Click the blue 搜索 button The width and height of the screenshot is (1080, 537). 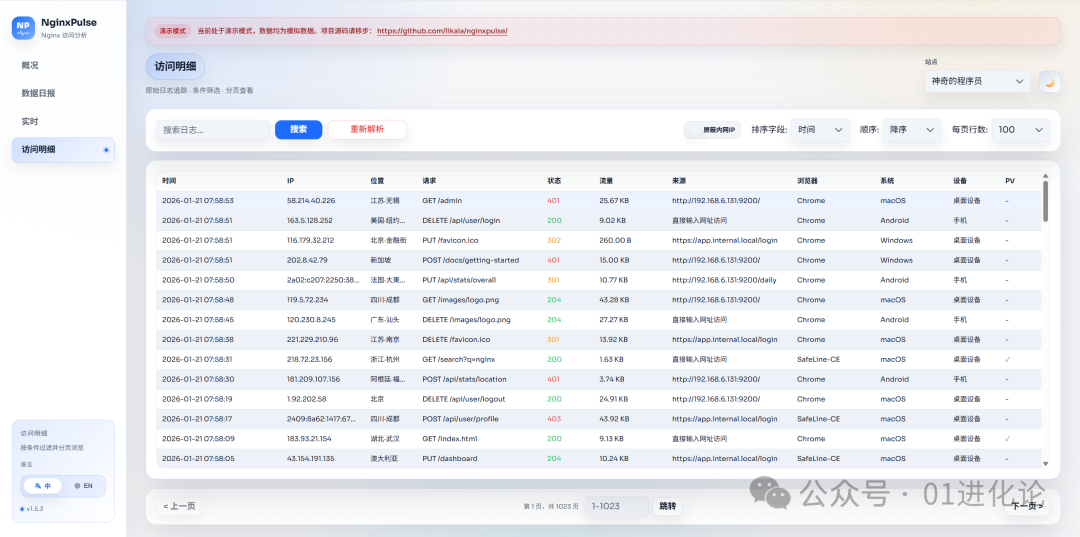[298, 129]
